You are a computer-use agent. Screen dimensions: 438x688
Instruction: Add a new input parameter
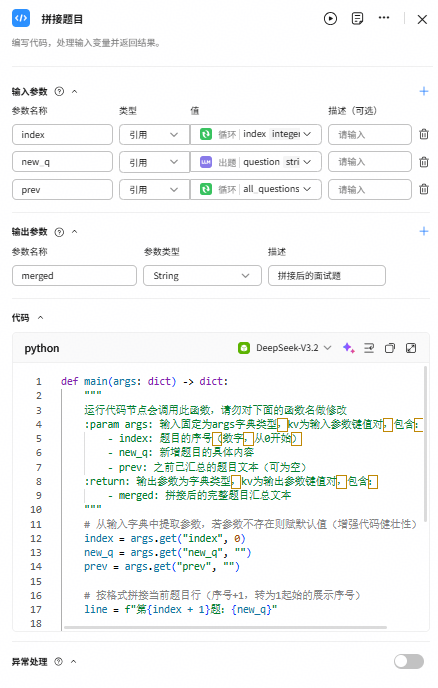tap(424, 91)
